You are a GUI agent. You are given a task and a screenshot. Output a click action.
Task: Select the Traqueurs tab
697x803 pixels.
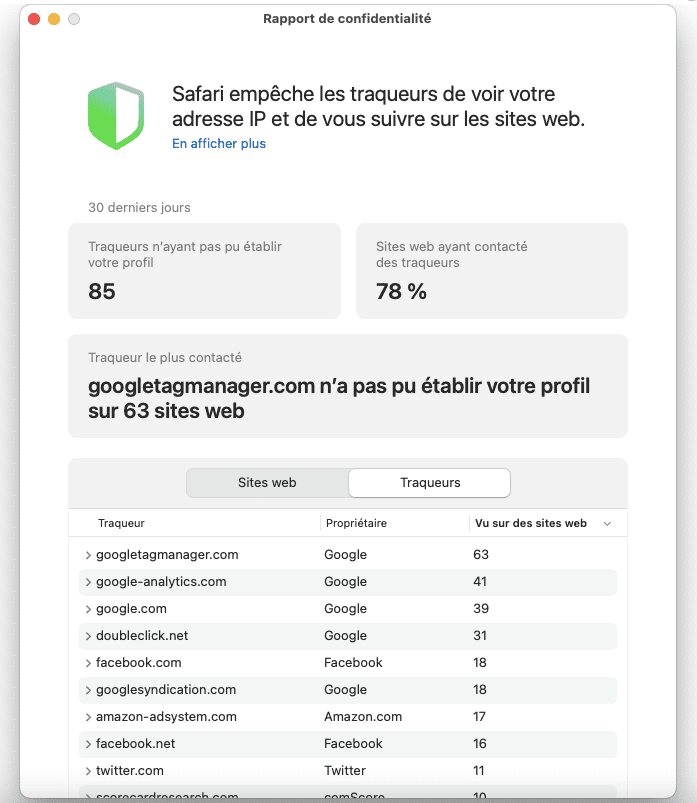pyautogui.click(x=430, y=483)
